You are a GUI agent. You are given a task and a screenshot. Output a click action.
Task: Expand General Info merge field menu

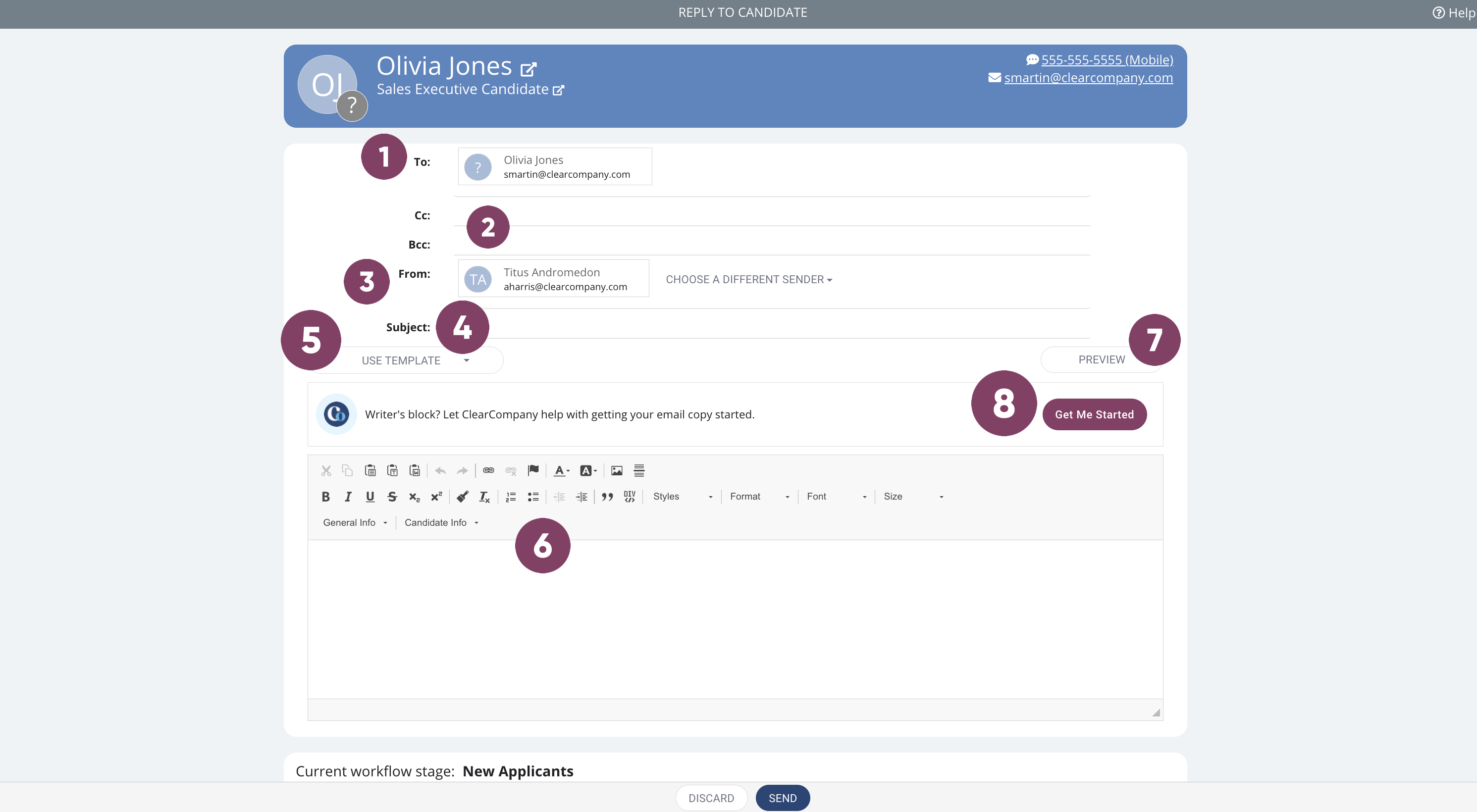(x=355, y=522)
